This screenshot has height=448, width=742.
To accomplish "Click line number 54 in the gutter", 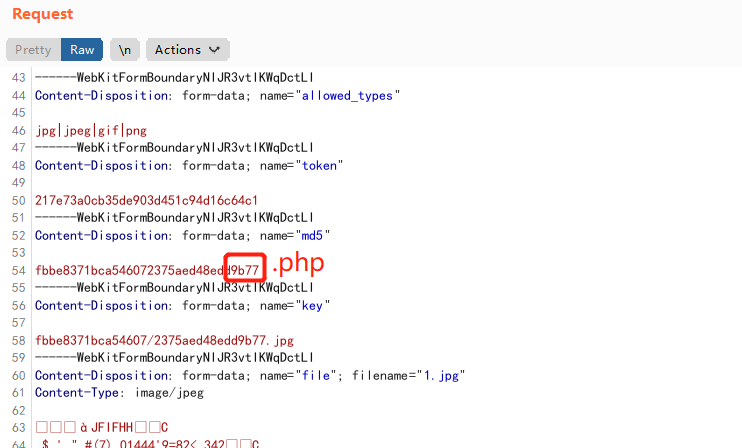I will coord(18,271).
